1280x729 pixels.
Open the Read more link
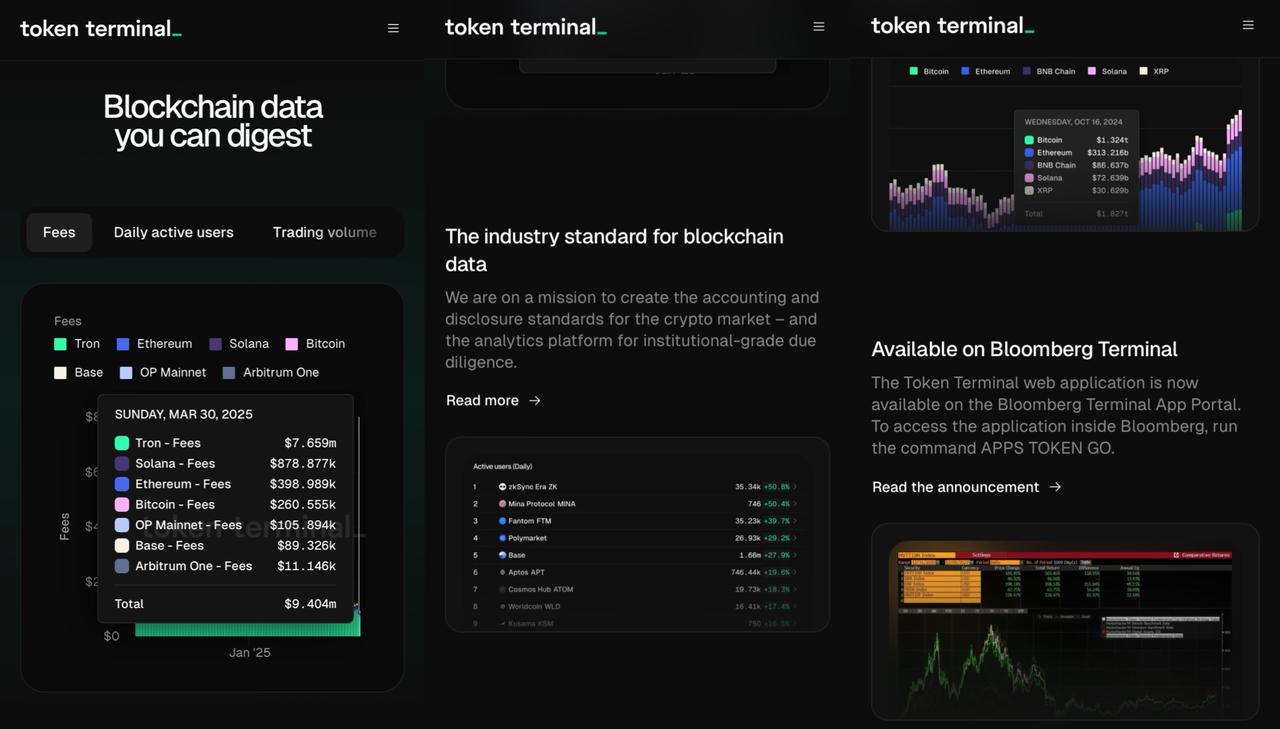[x=482, y=401]
